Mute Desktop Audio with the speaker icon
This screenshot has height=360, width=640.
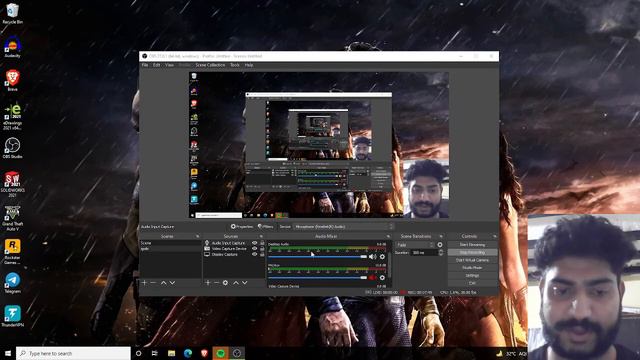pyautogui.click(x=372, y=257)
